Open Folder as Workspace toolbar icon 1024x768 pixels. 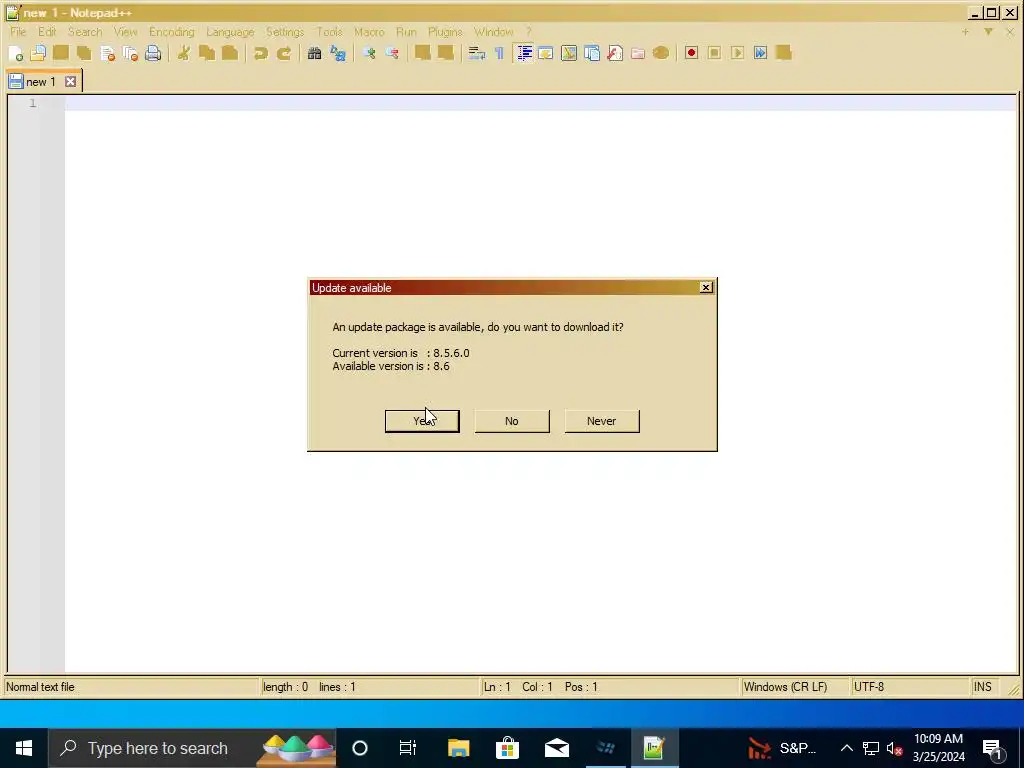638,54
